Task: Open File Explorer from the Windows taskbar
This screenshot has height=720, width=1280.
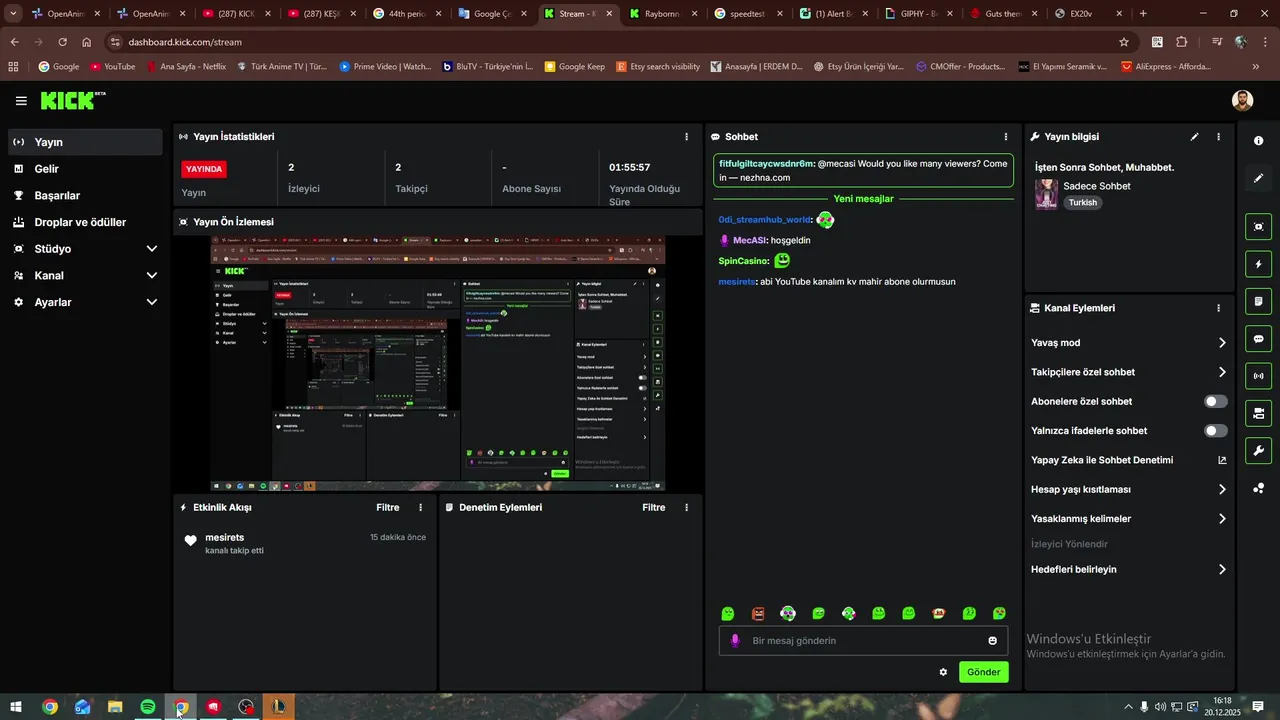Action: click(x=115, y=707)
